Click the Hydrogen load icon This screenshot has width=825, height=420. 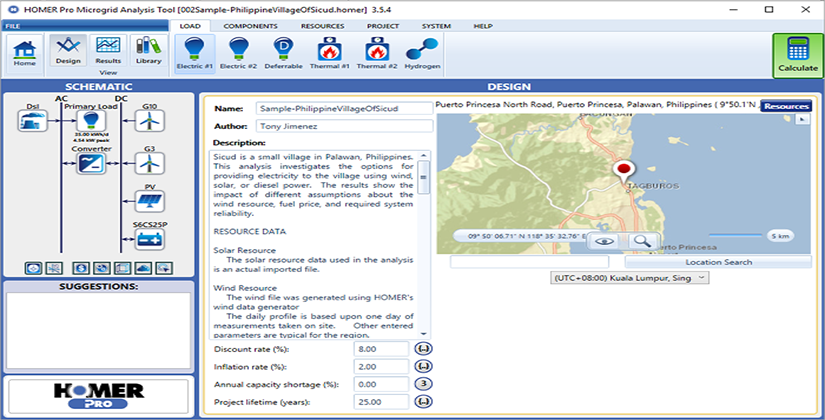tap(421, 52)
